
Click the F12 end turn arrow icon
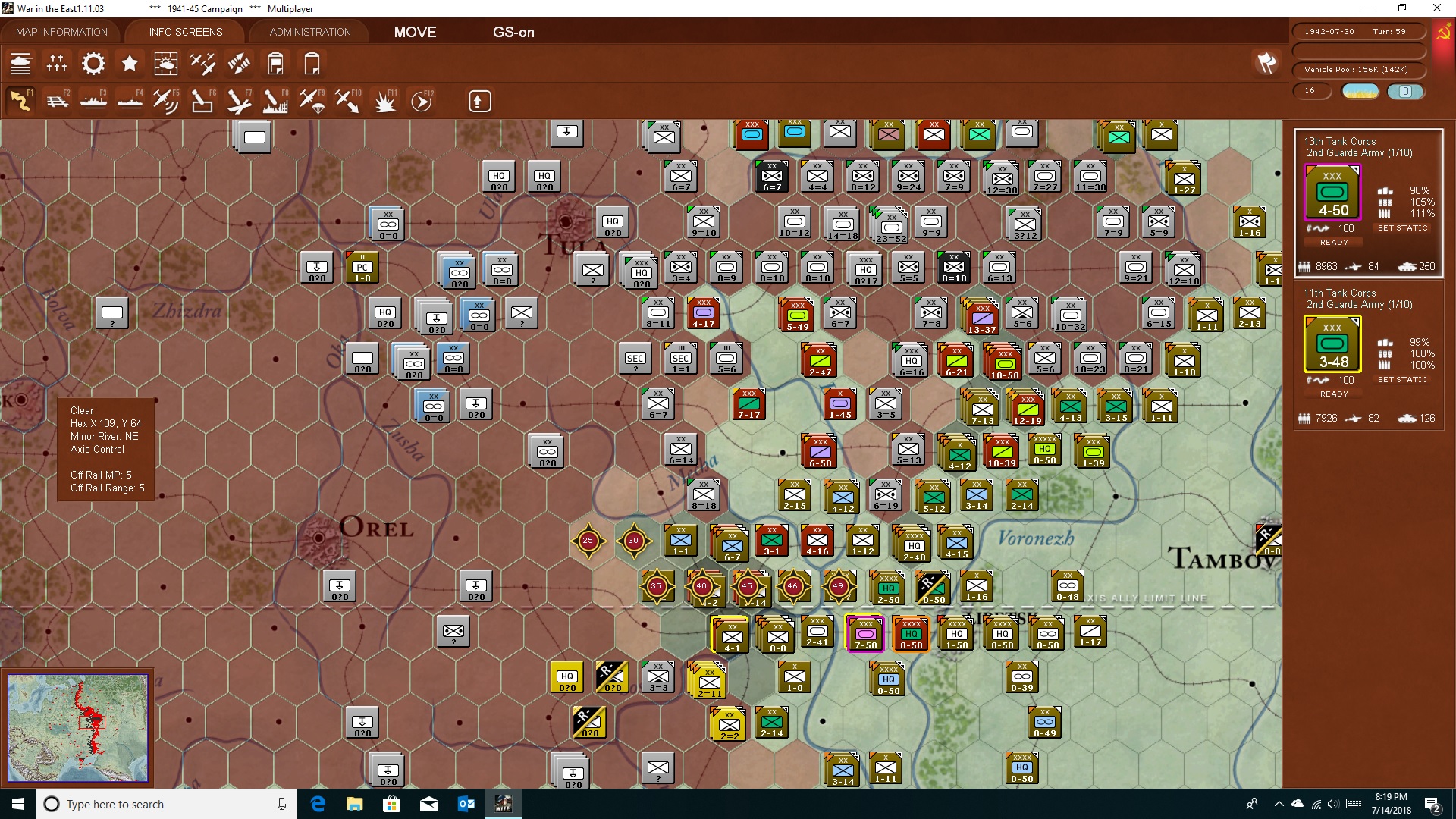tap(421, 101)
